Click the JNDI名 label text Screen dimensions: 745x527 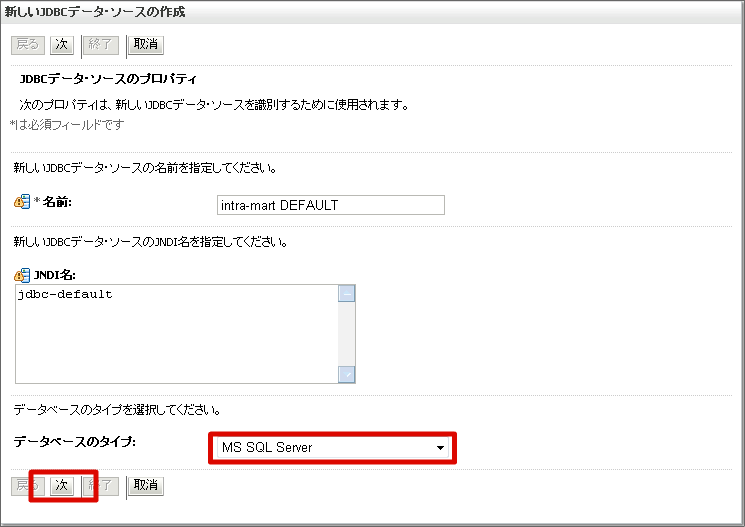click(55, 275)
